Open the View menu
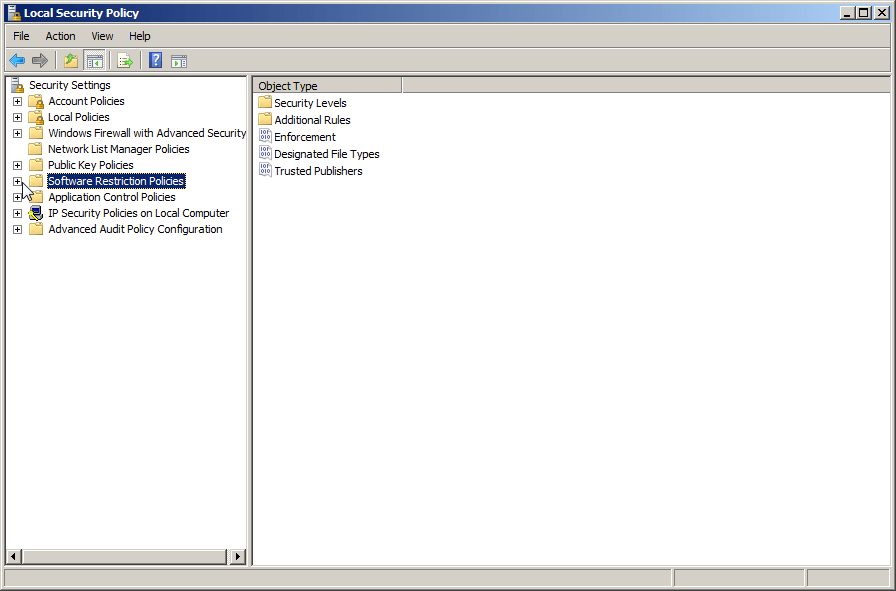 (102, 36)
